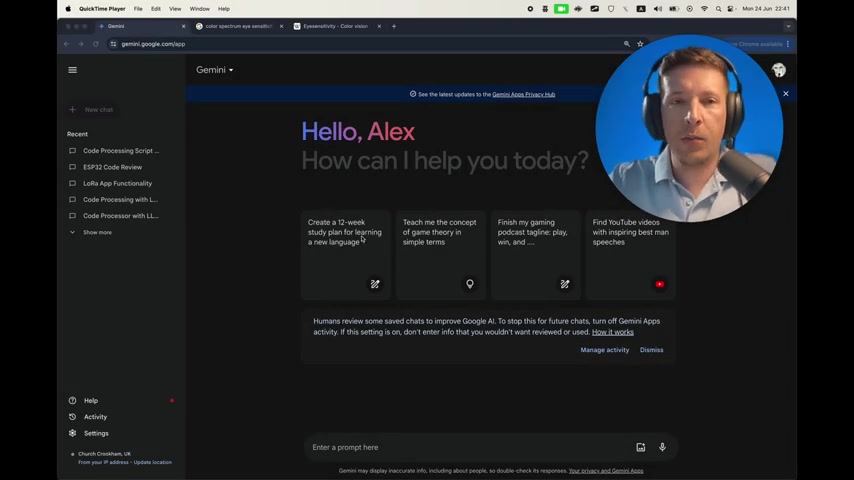
Task: Click the upload image icon in the prompt box
Action: [640, 447]
